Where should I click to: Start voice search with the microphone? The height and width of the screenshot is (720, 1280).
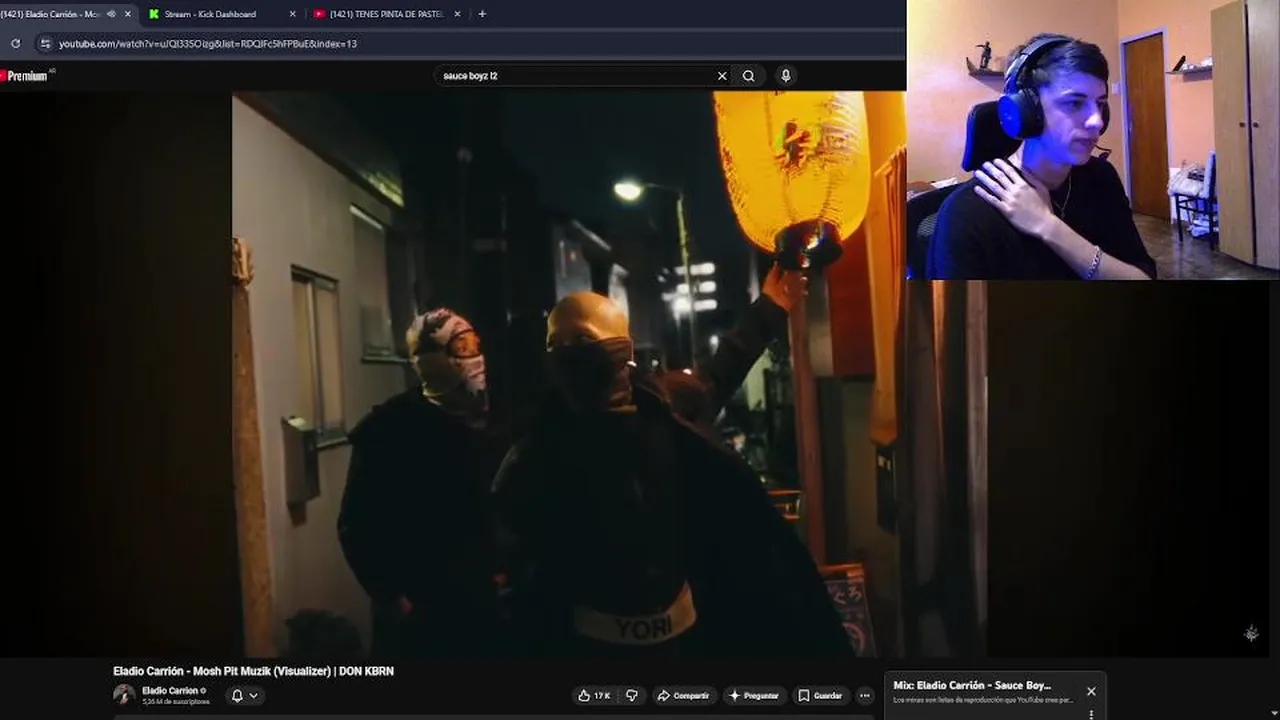point(786,76)
